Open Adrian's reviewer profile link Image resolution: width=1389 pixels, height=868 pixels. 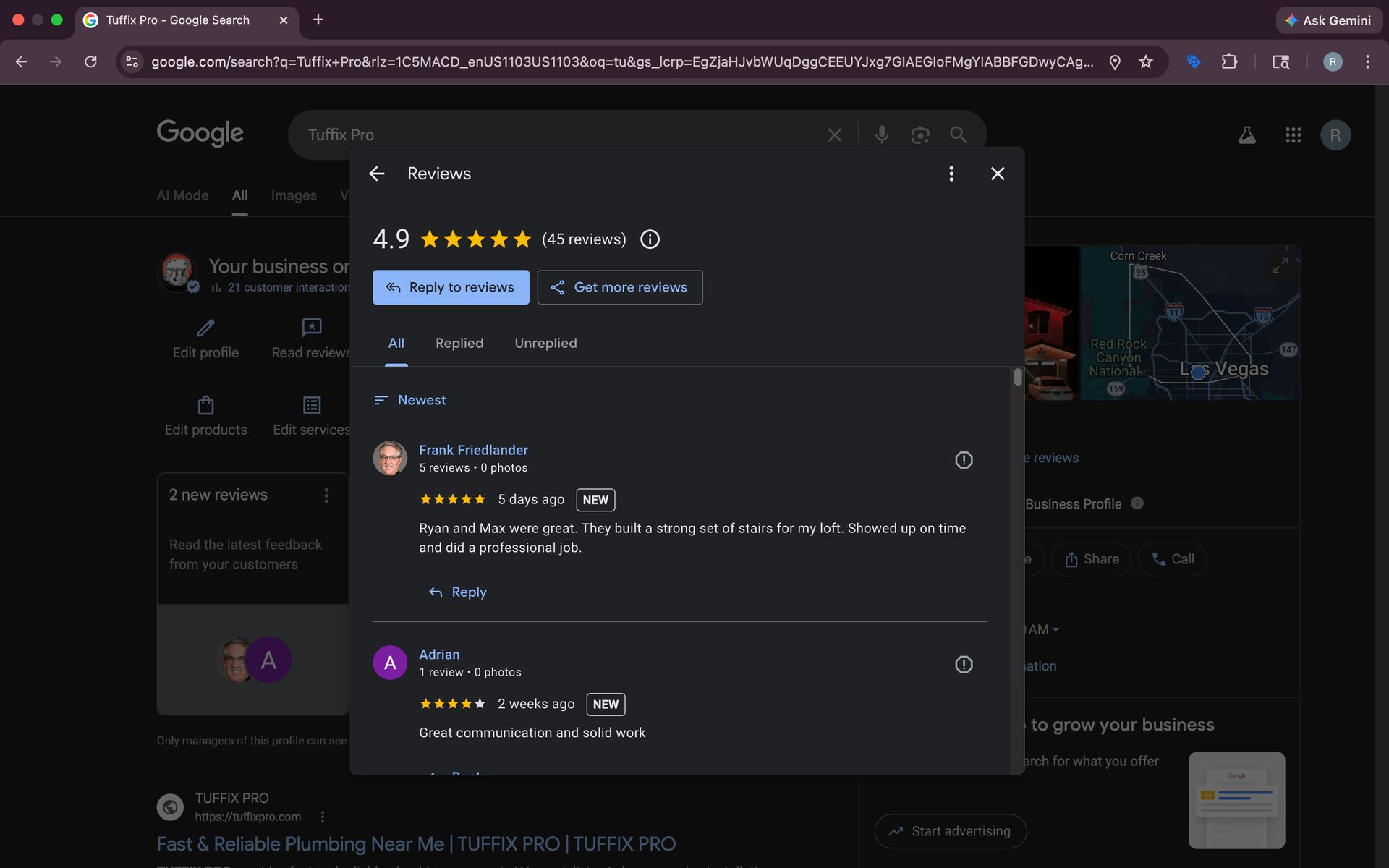[439, 654]
